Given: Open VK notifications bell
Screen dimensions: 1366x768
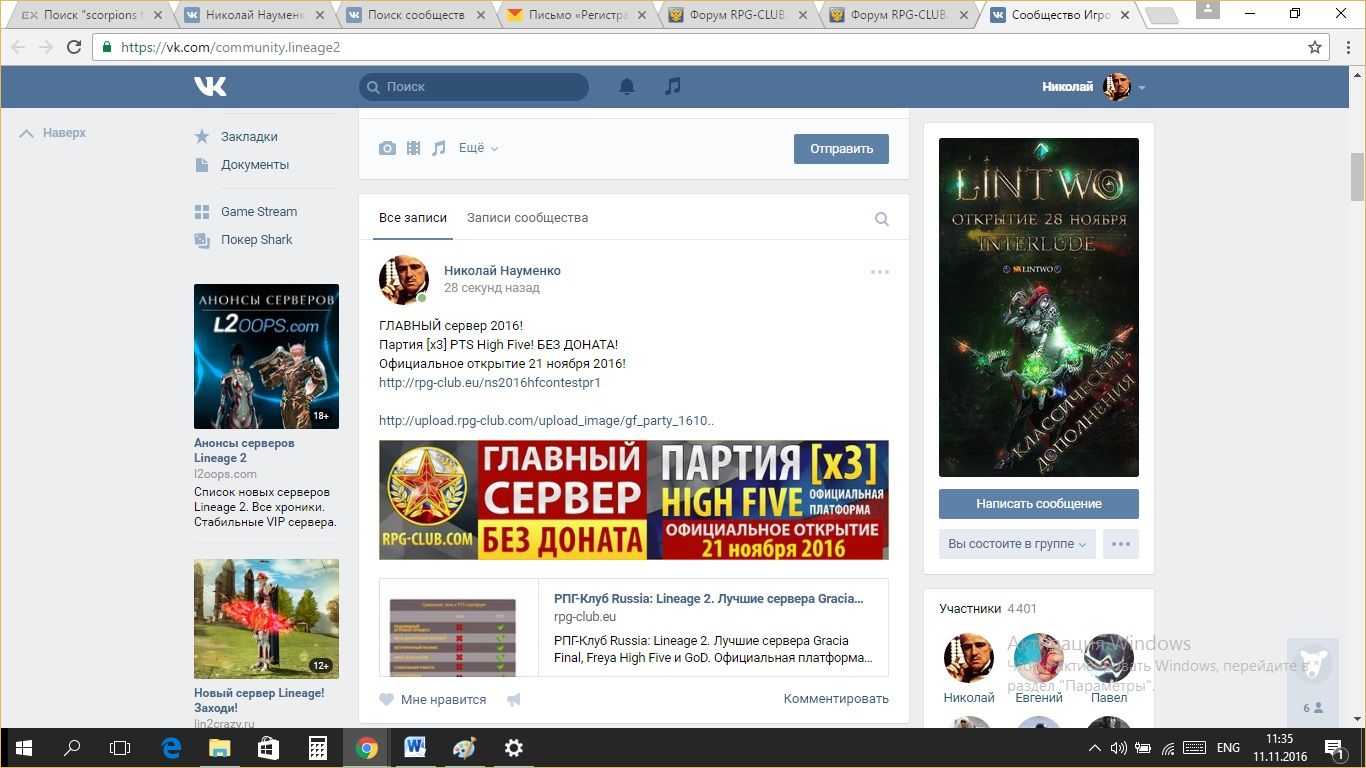Looking at the screenshot, I should point(627,87).
